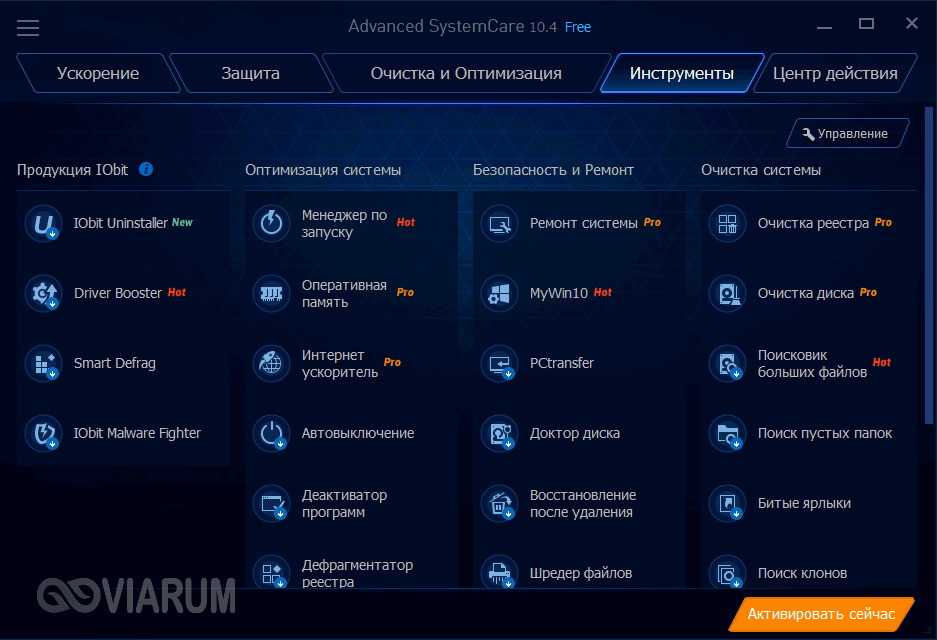Click the Поиск клонов icon
Screen dimensions: 937x640
pos(727,572)
